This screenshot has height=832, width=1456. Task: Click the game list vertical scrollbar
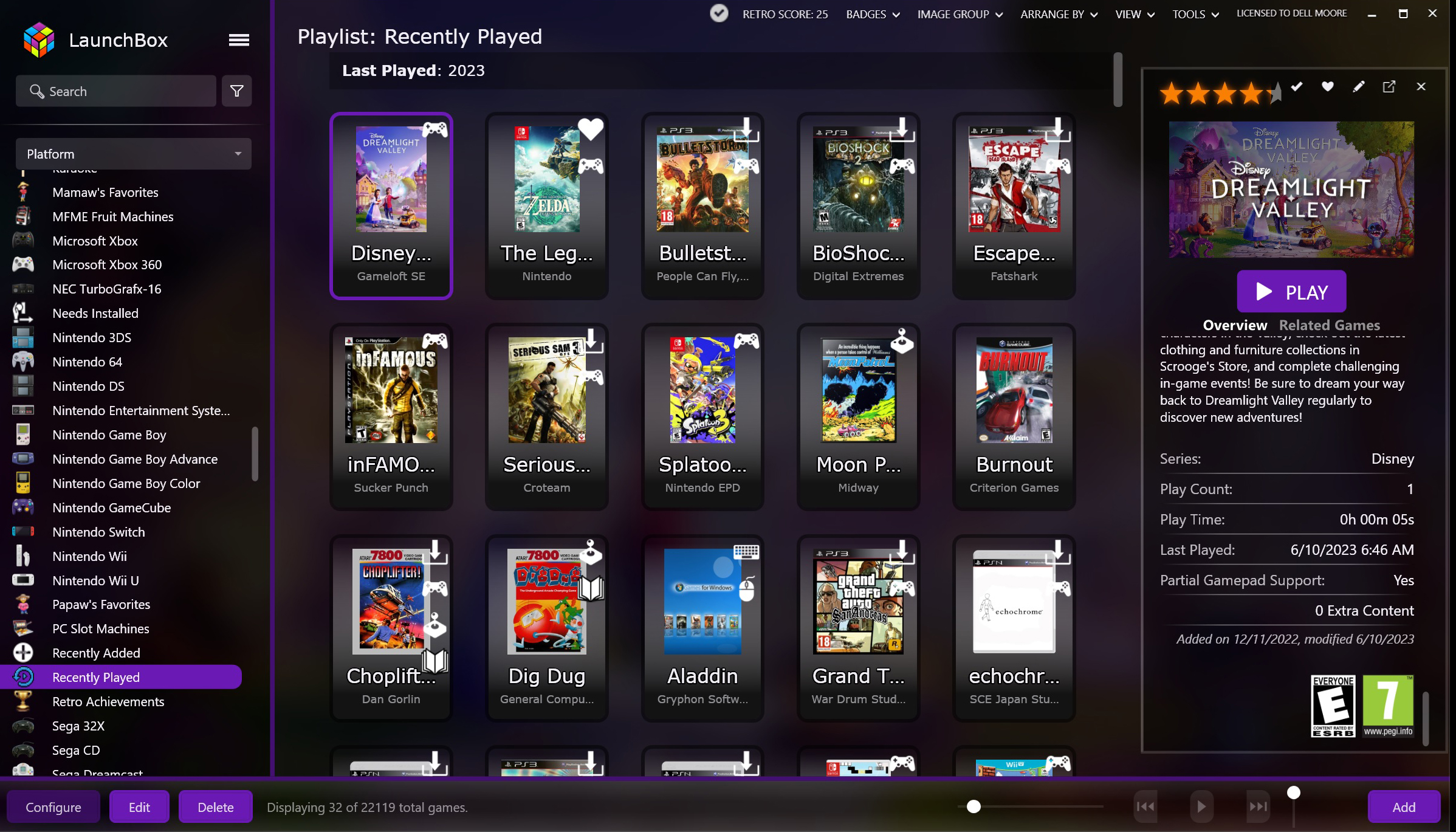coord(1118,80)
